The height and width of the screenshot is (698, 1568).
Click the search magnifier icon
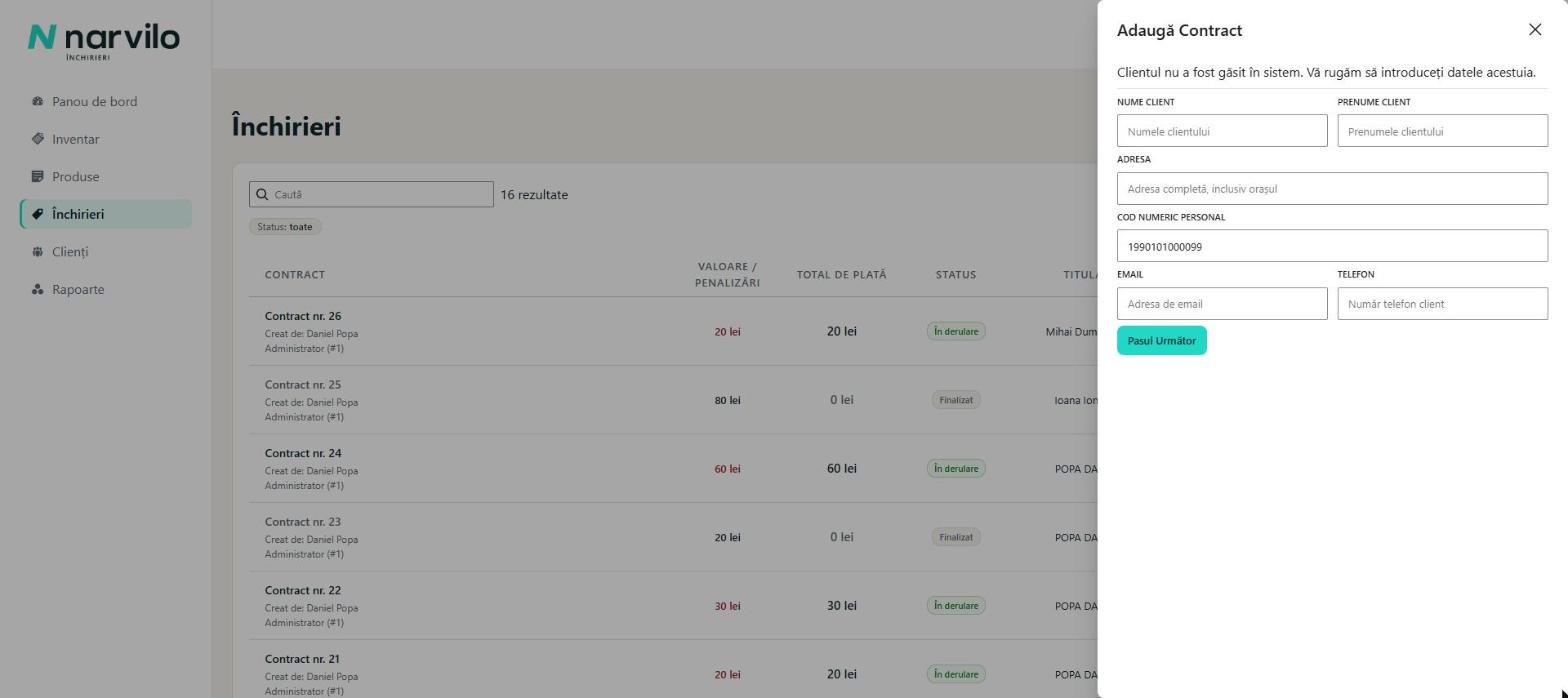point(262,194)
